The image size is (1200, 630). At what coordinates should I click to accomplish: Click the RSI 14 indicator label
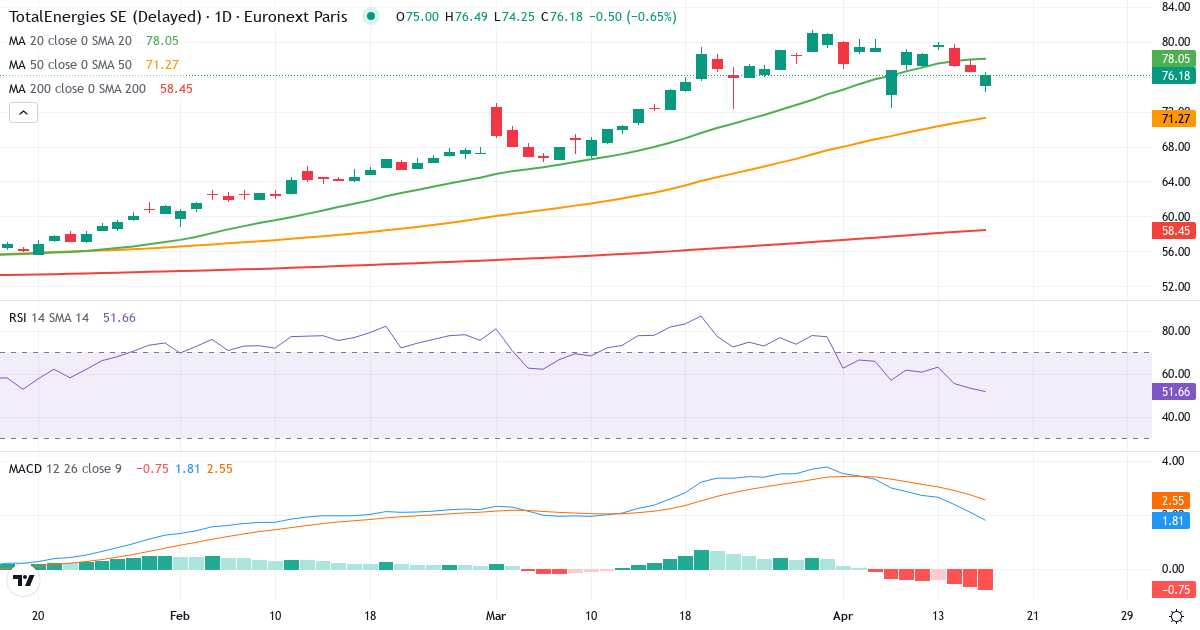[49, 318]
